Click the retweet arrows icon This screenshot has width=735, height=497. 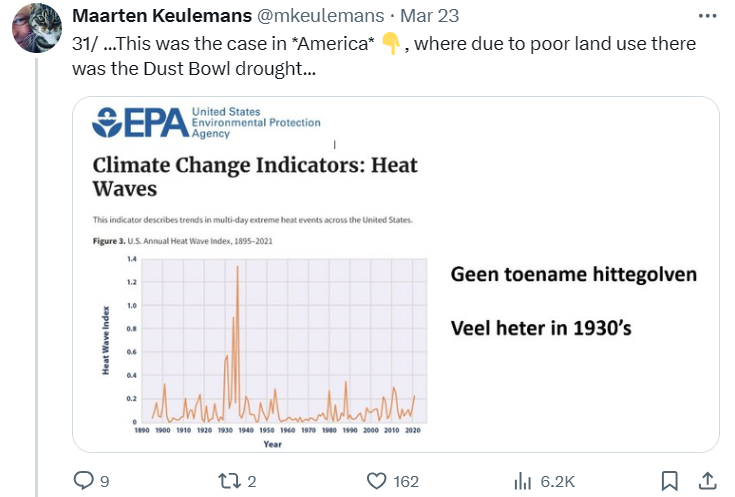(229, 481)
